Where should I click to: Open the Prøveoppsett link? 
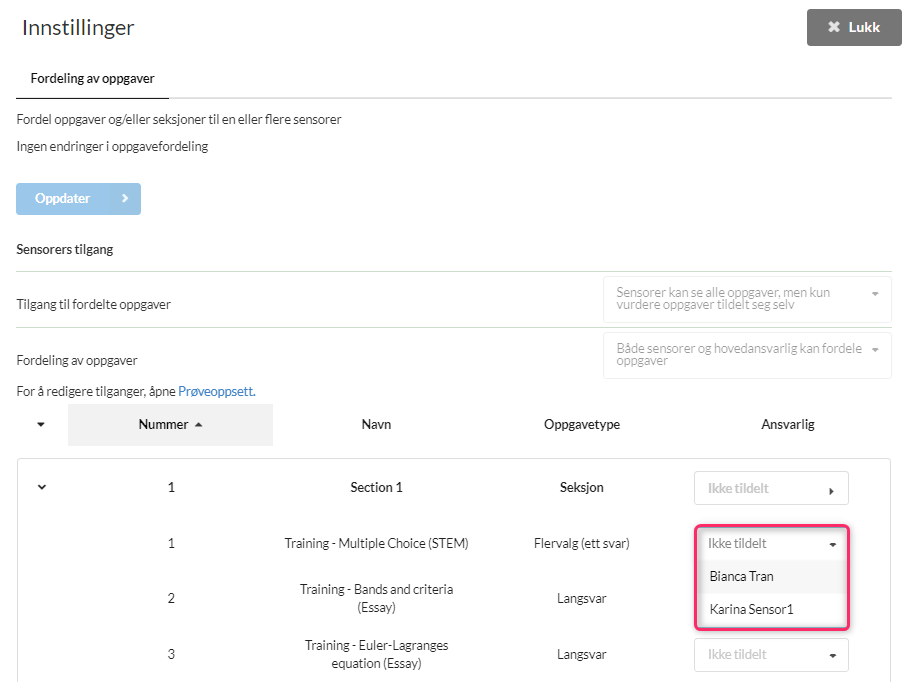[216, 391]
